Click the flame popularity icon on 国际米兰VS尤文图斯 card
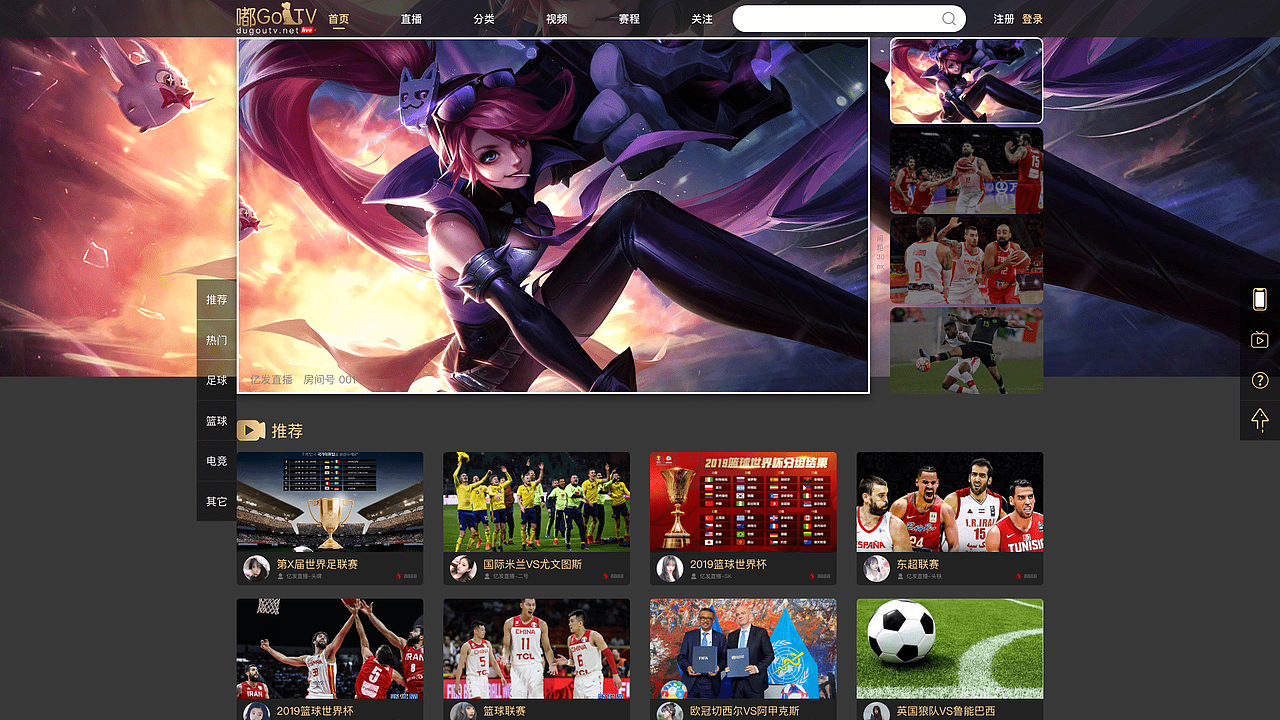This screenshot has width=1280, height=720. point(606,576)
